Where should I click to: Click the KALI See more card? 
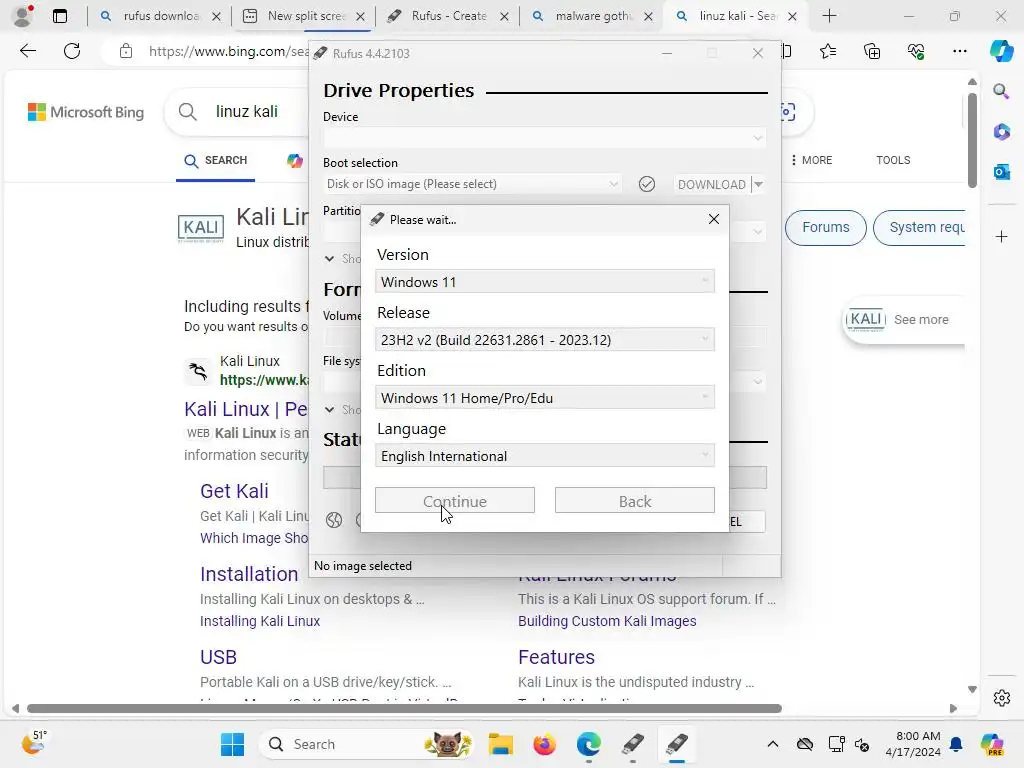coord(903,319)
